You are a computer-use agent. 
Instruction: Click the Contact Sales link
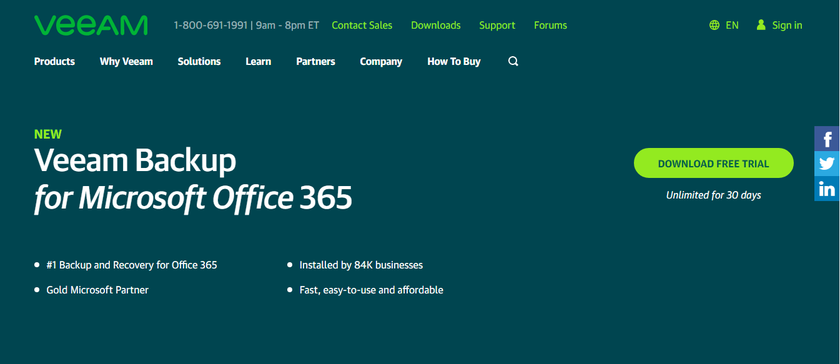(x=362, y=25)
